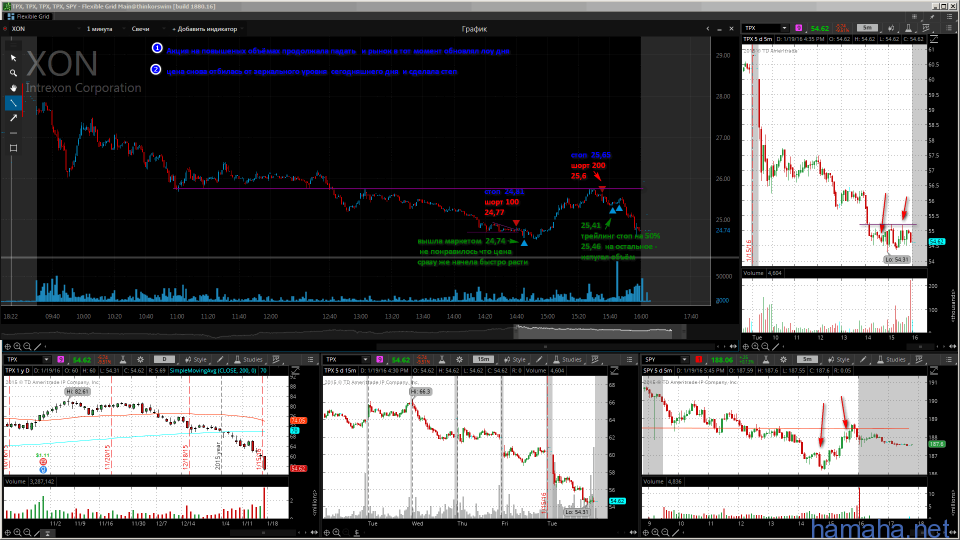This screenshot has width=960, height=540.
Task: Select the arrow drawing tool in XON chart
Action: pyautogui.click(x=13, y=118)
